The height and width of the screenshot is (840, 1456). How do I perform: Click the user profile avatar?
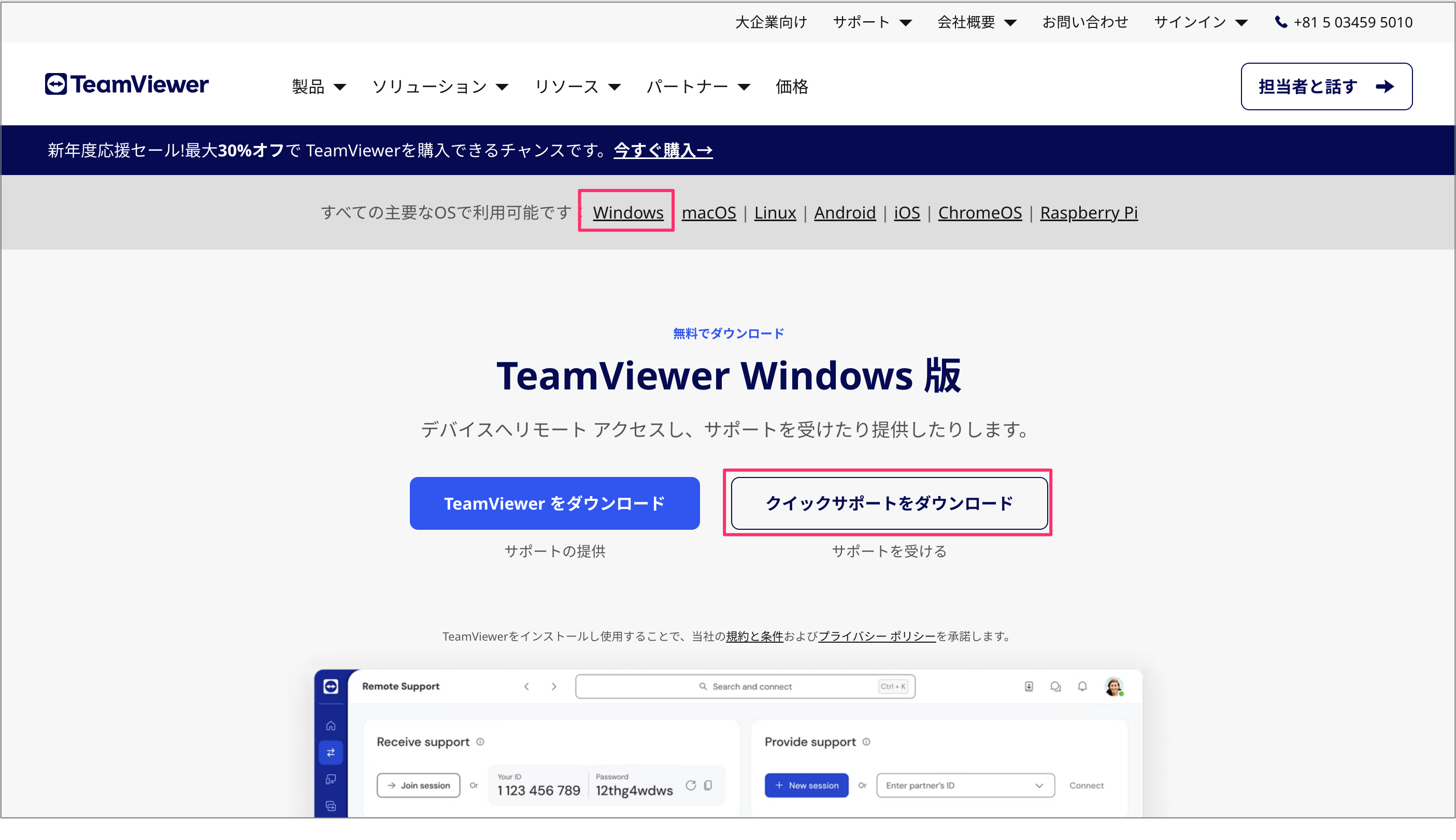coord(1114,687)
